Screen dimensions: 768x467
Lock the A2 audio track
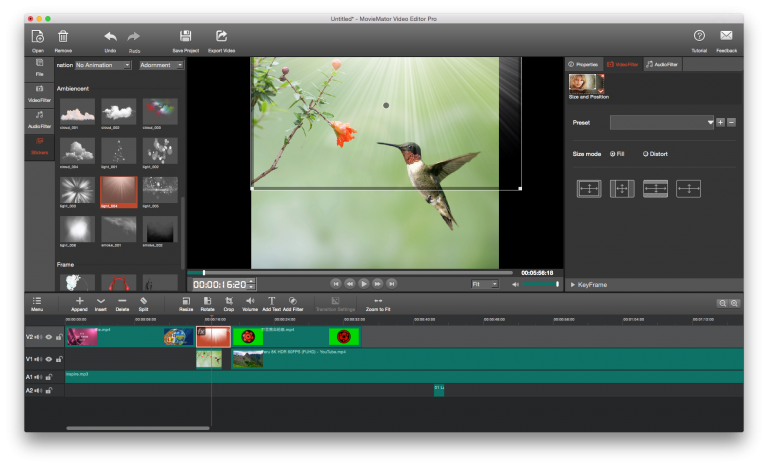[48, 391]
